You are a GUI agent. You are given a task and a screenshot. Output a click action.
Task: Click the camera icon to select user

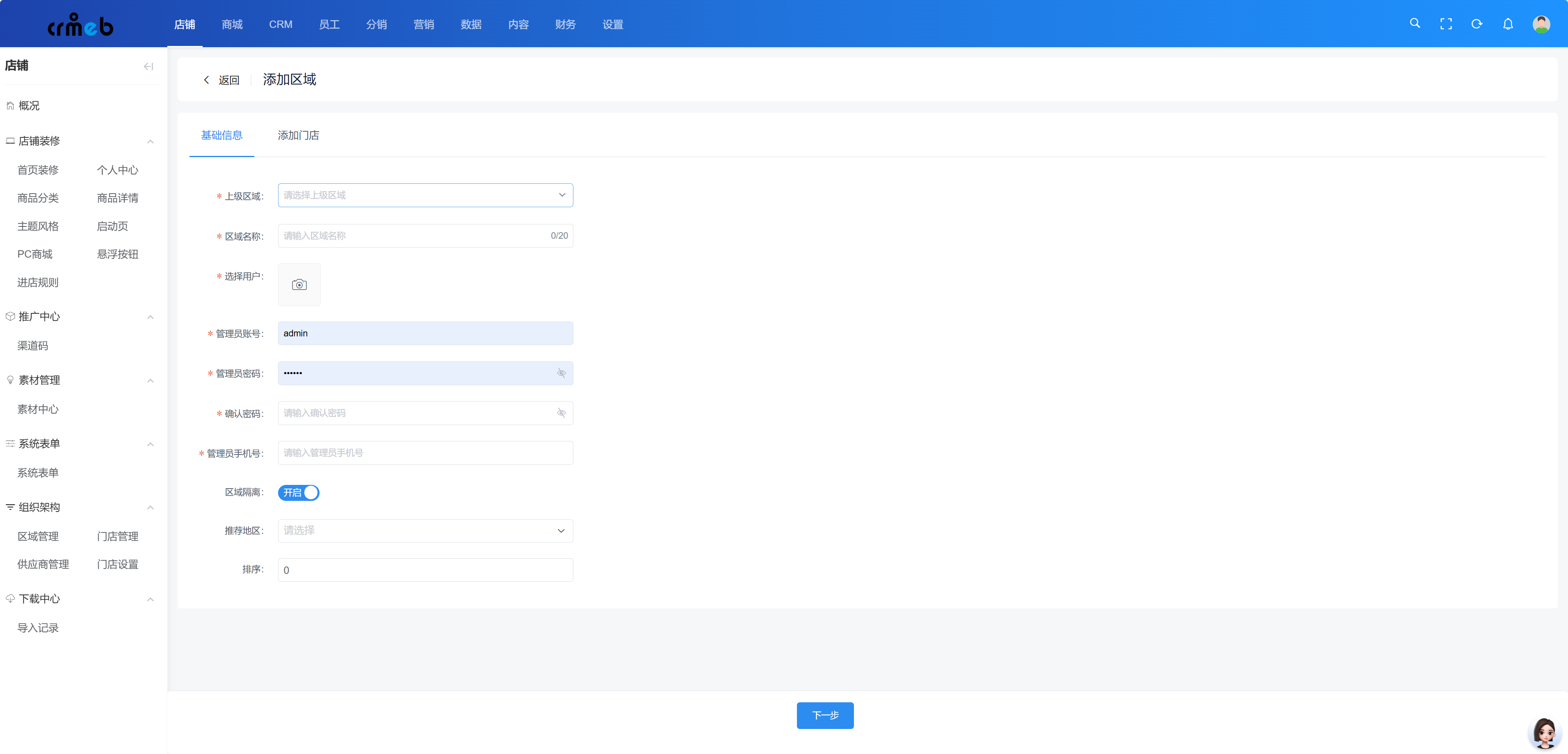click(x=299, y=284)
